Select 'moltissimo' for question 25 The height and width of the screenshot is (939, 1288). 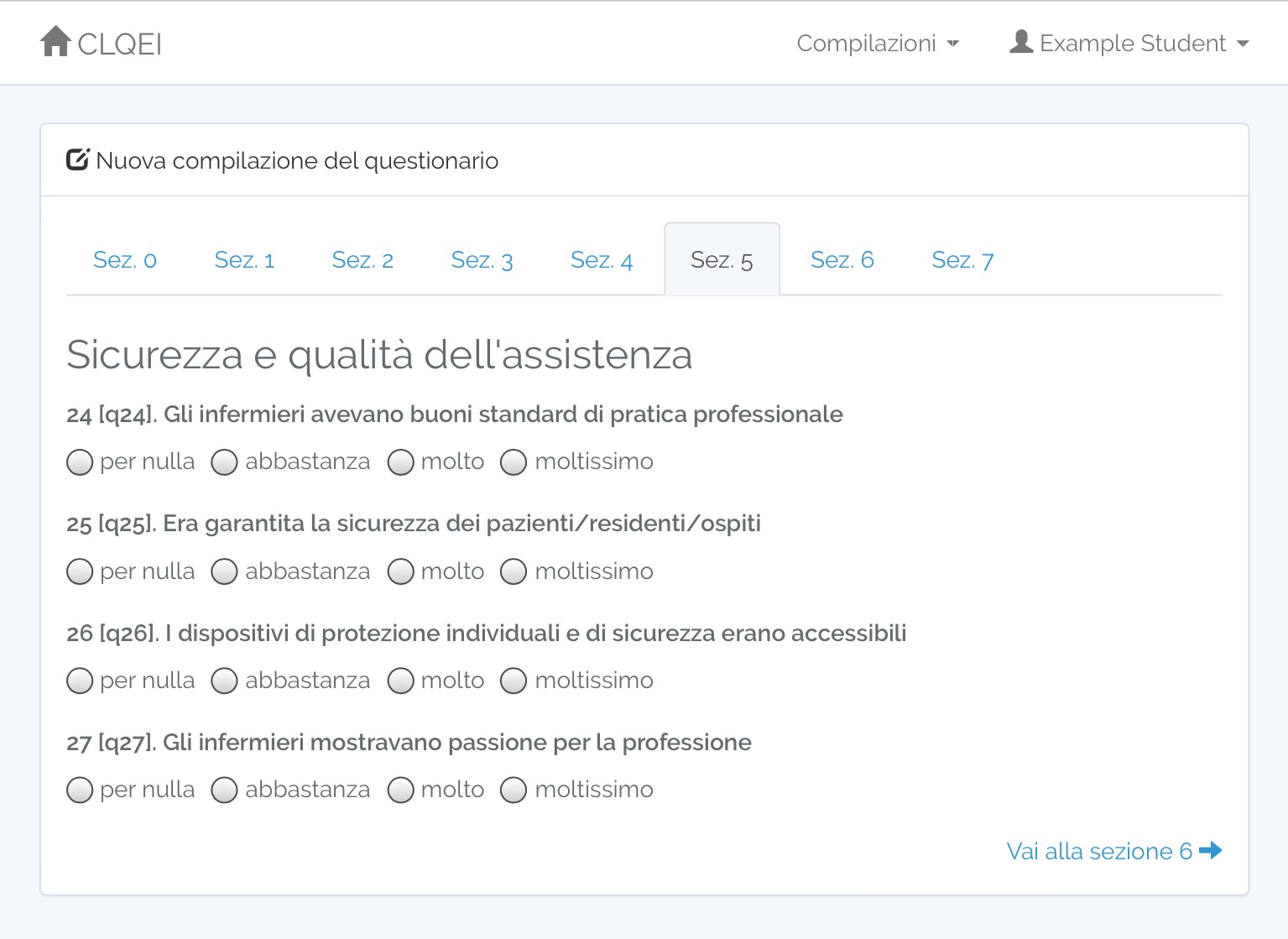coord(514,571)
